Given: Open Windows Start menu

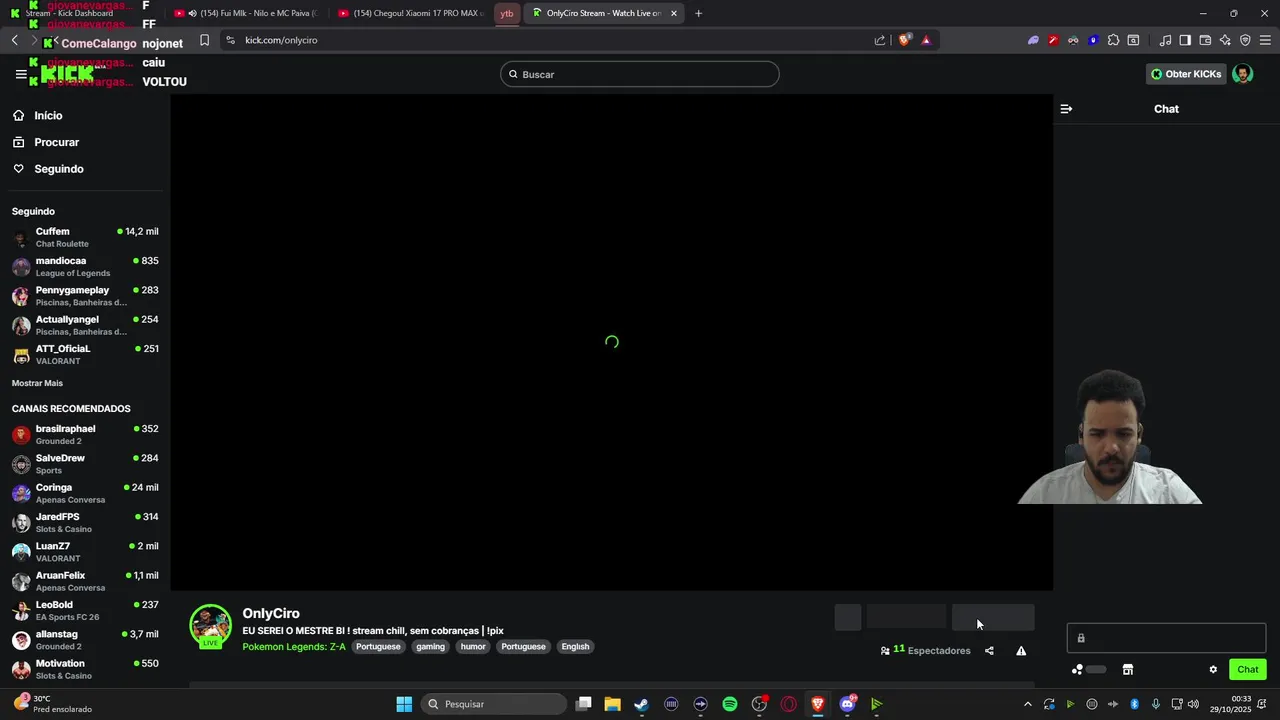Looking at the screenshot, I should pos(404,704).
